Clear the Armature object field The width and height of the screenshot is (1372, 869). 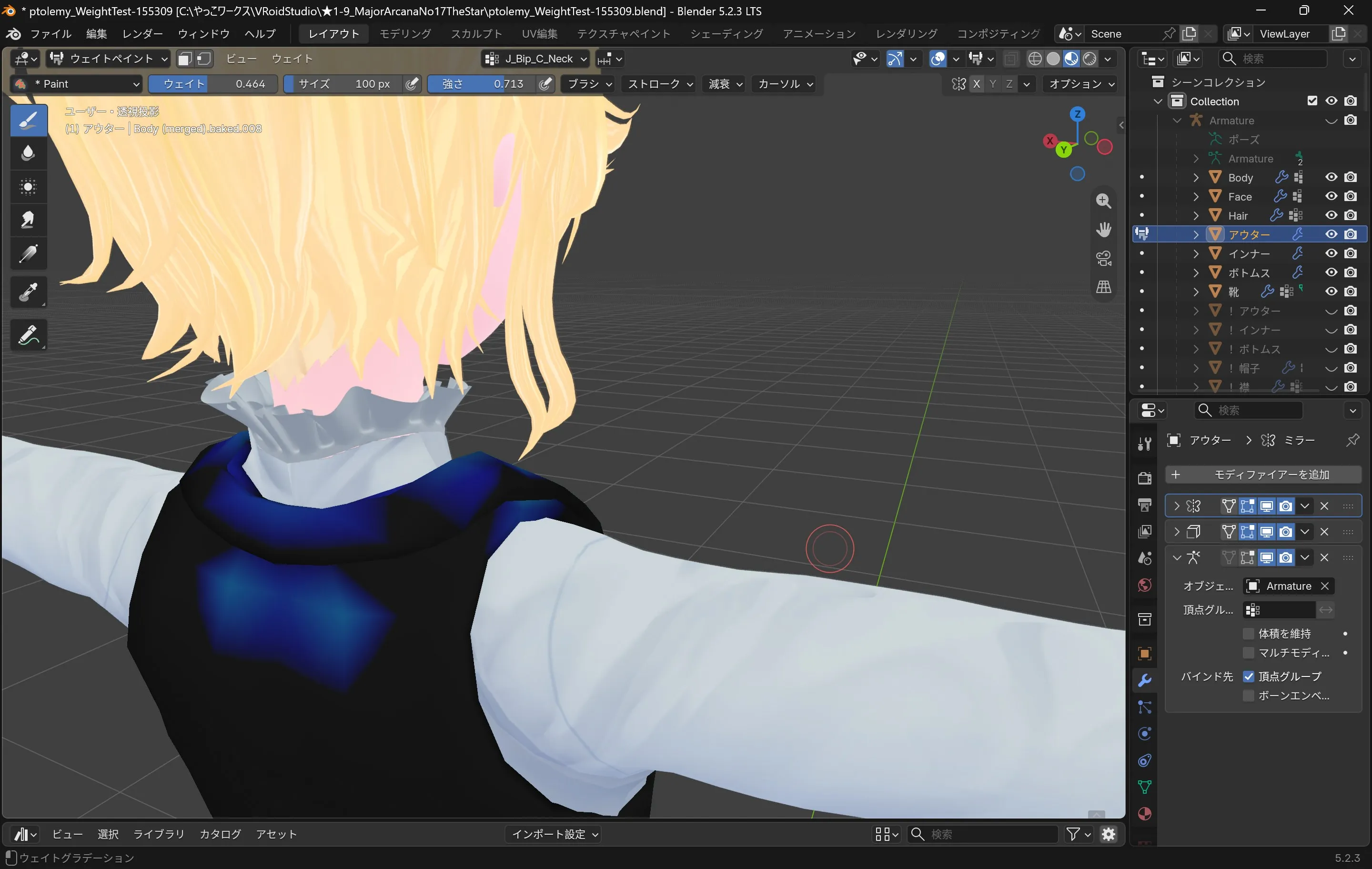click(x=1325, y=586)
